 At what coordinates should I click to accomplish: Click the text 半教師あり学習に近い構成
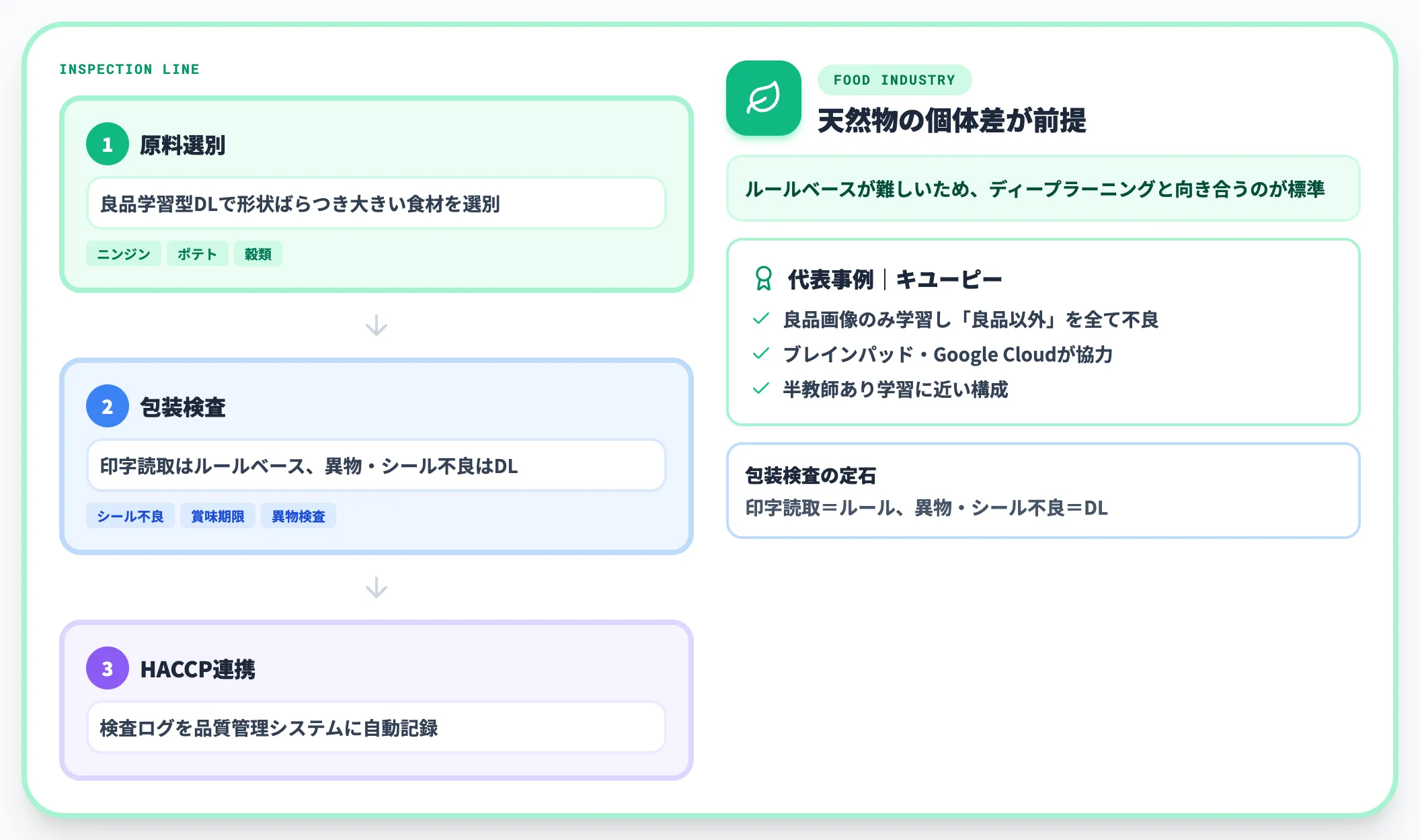tap(896, 390)
